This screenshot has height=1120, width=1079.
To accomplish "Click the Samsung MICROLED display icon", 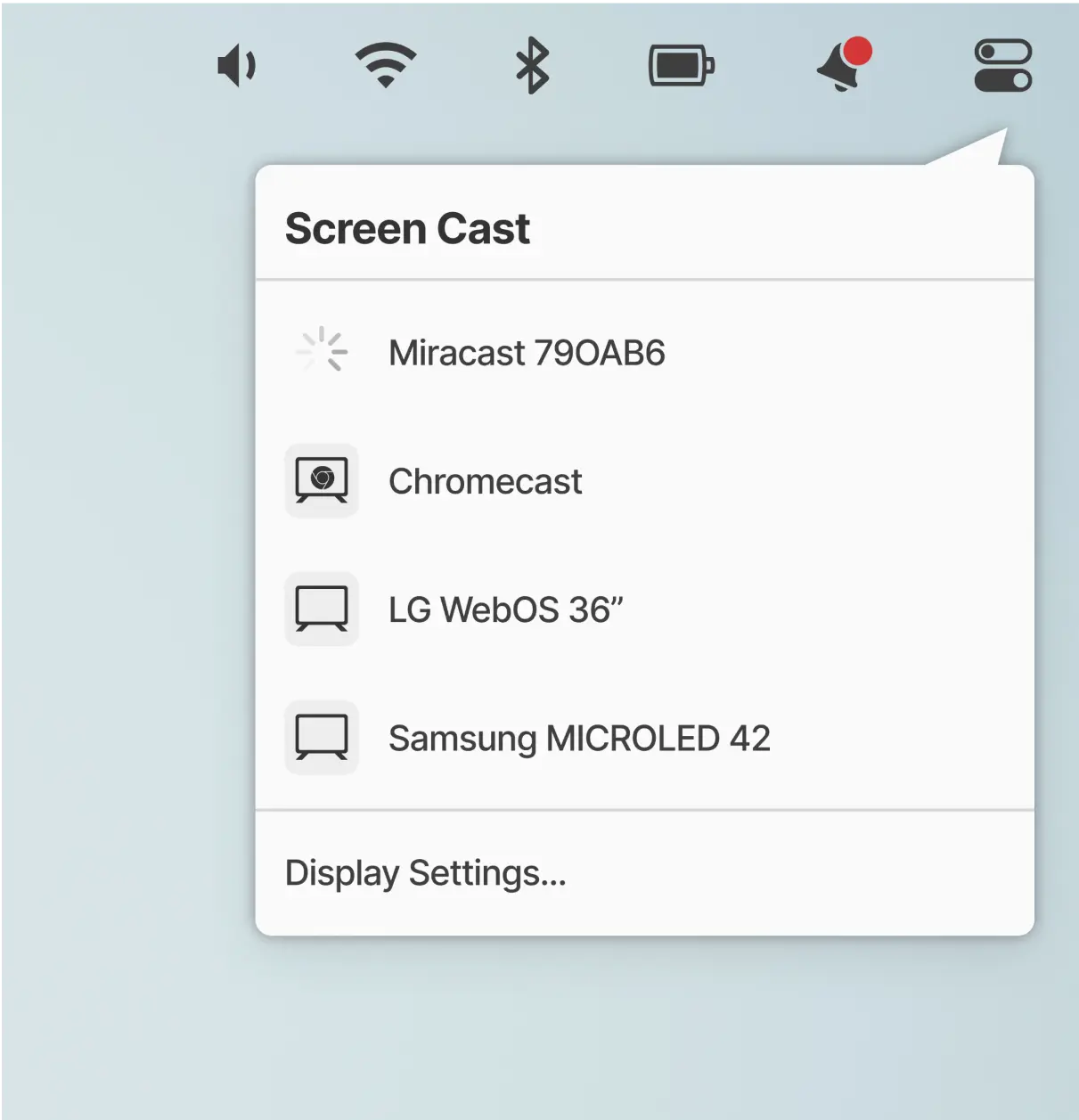I will pyautogui.click(x=322, y=737).
